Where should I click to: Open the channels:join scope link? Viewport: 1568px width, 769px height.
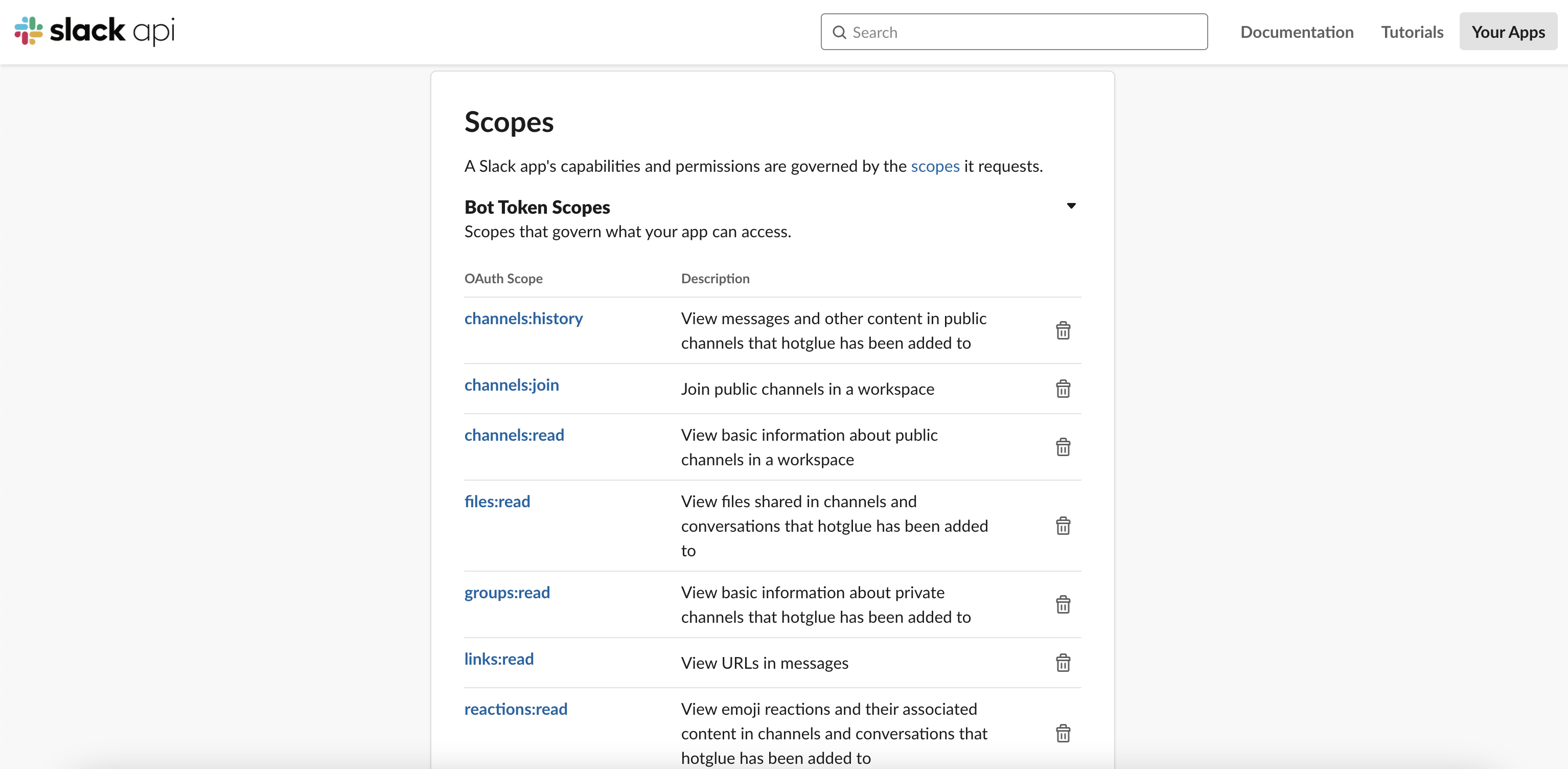click(x=511, y=385)
